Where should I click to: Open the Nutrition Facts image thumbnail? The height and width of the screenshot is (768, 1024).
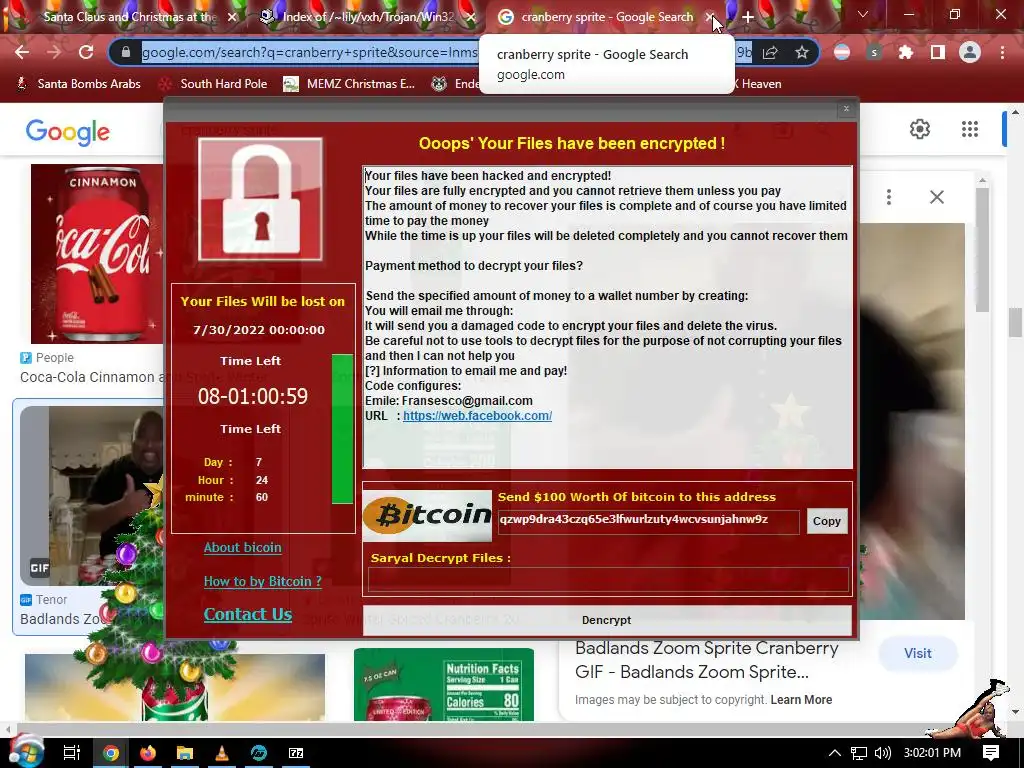443,684
